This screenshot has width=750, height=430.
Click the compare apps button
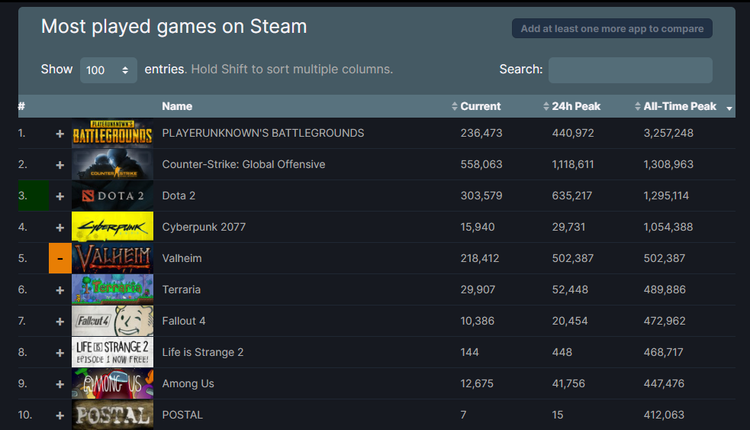tap(612, 28)
